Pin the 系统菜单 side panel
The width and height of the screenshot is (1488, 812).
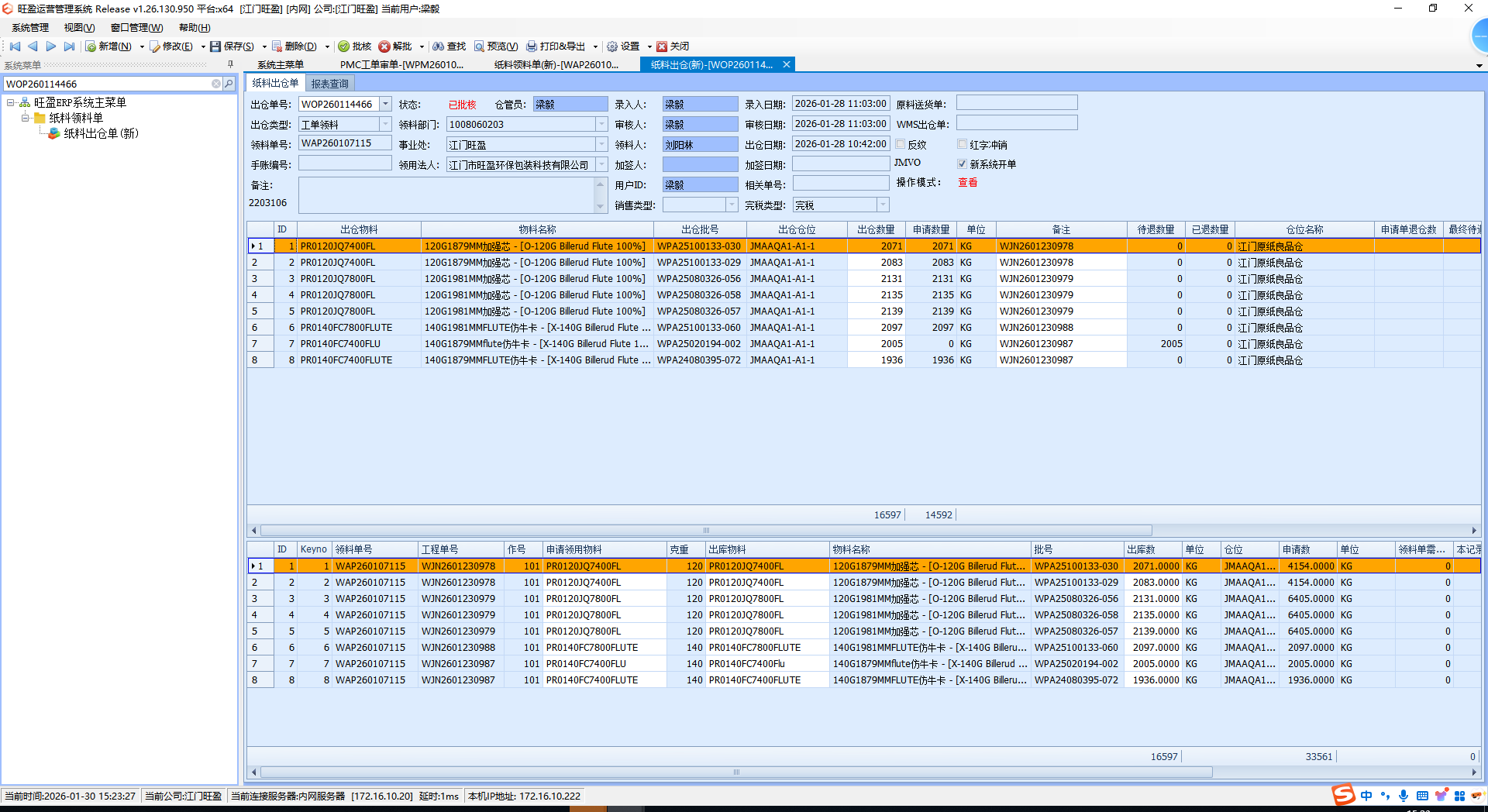tap(230, 65)
